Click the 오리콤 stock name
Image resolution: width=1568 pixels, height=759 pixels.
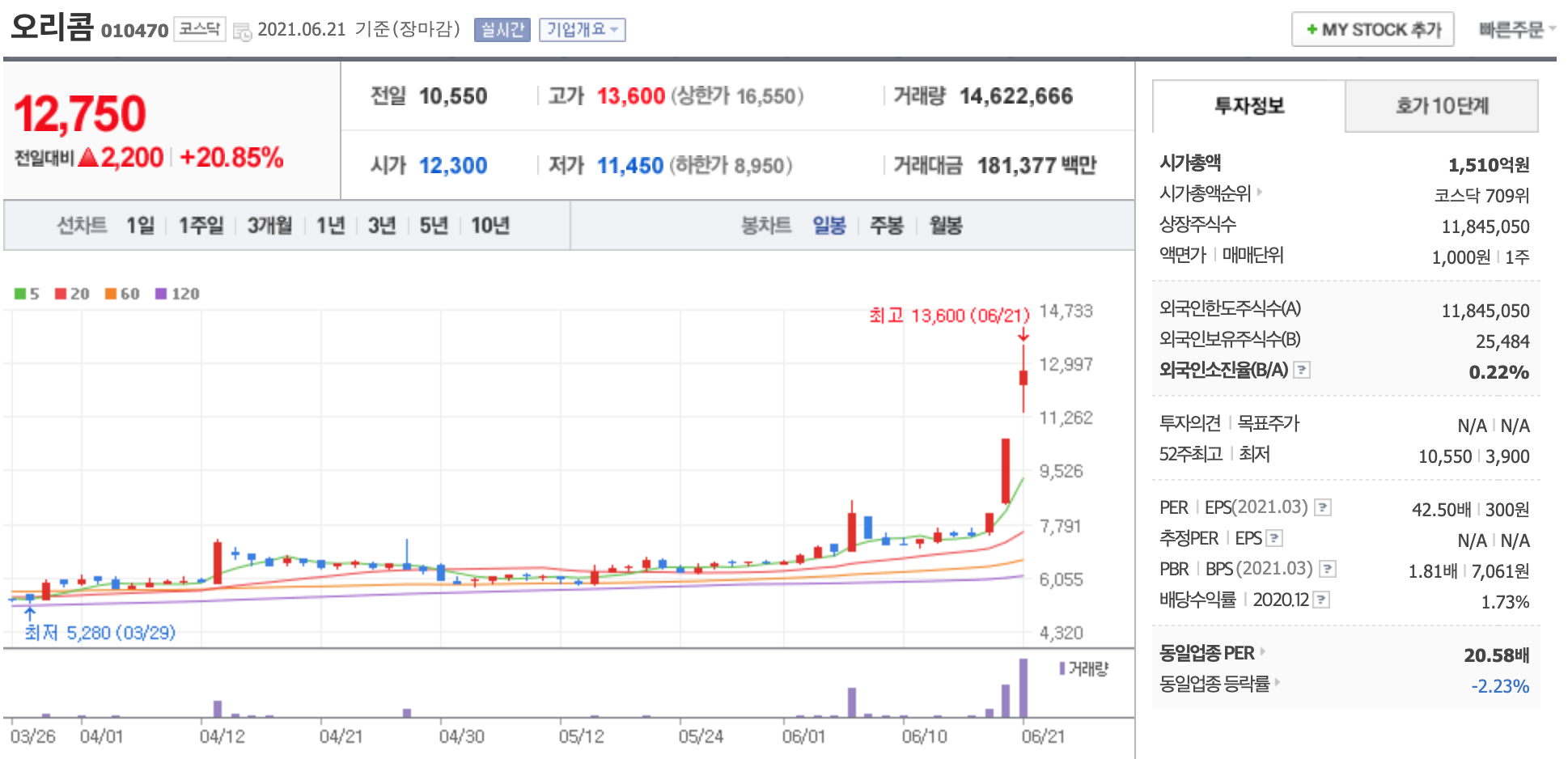tap(53, 27)
